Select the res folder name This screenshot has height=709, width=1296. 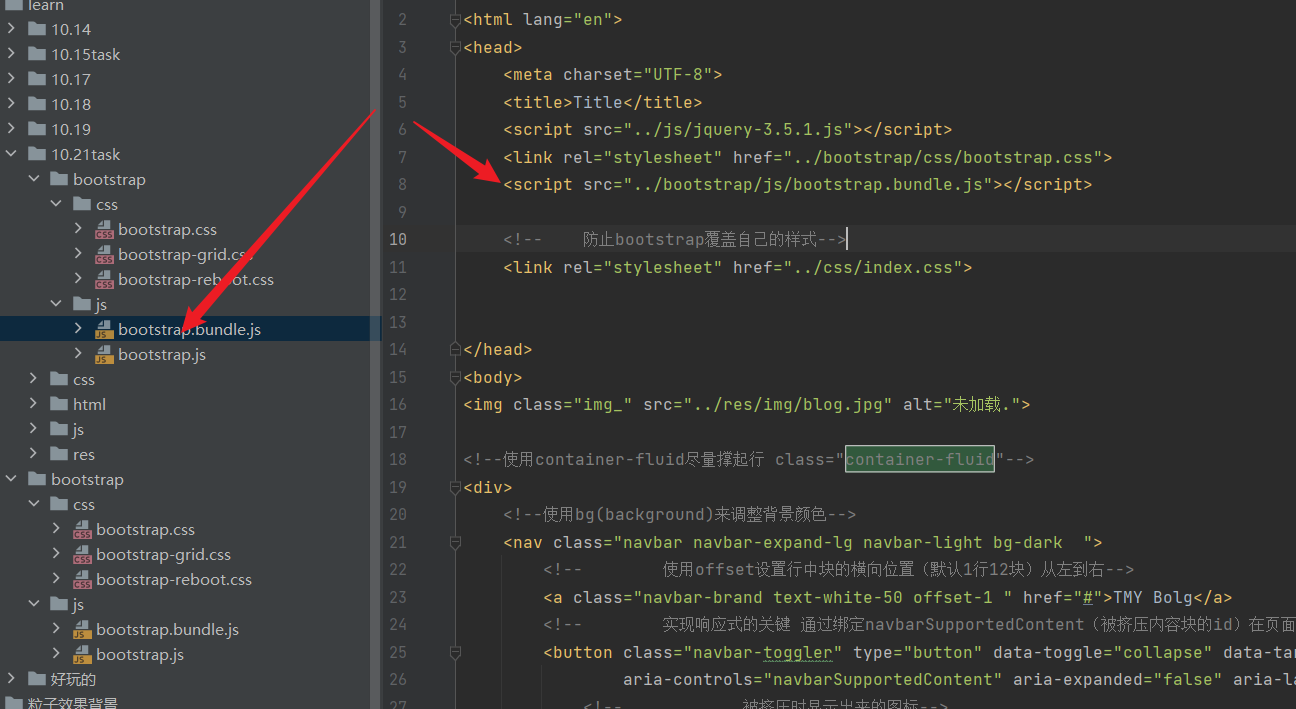84,455
